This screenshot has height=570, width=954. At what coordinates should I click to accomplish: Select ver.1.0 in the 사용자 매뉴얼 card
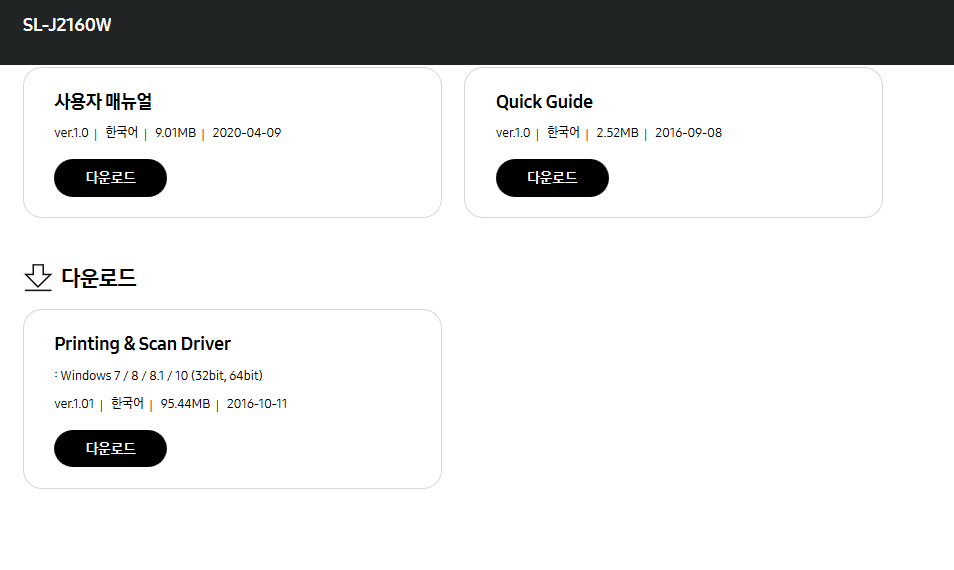(x=71, y=133)
